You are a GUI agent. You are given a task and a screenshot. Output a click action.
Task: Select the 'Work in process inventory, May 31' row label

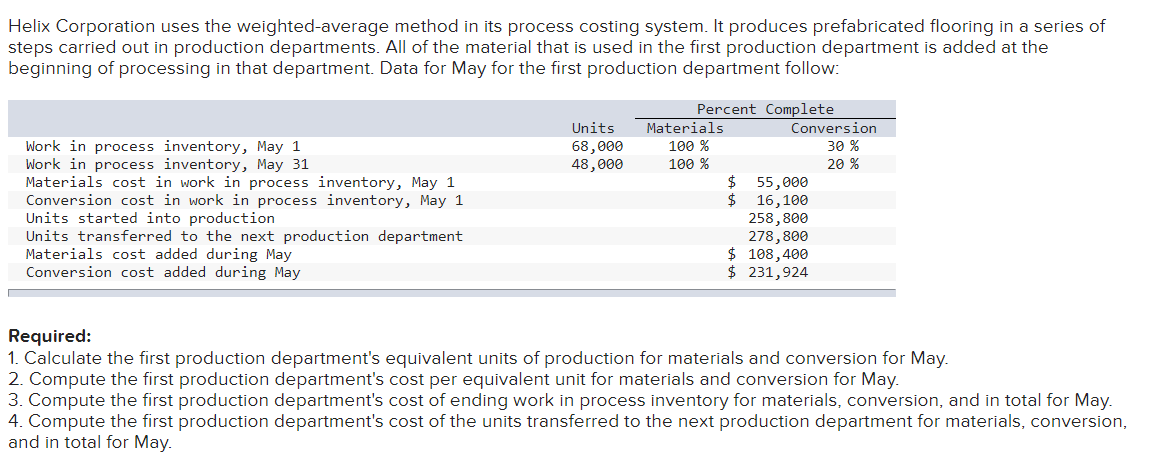tap(167, 164)
